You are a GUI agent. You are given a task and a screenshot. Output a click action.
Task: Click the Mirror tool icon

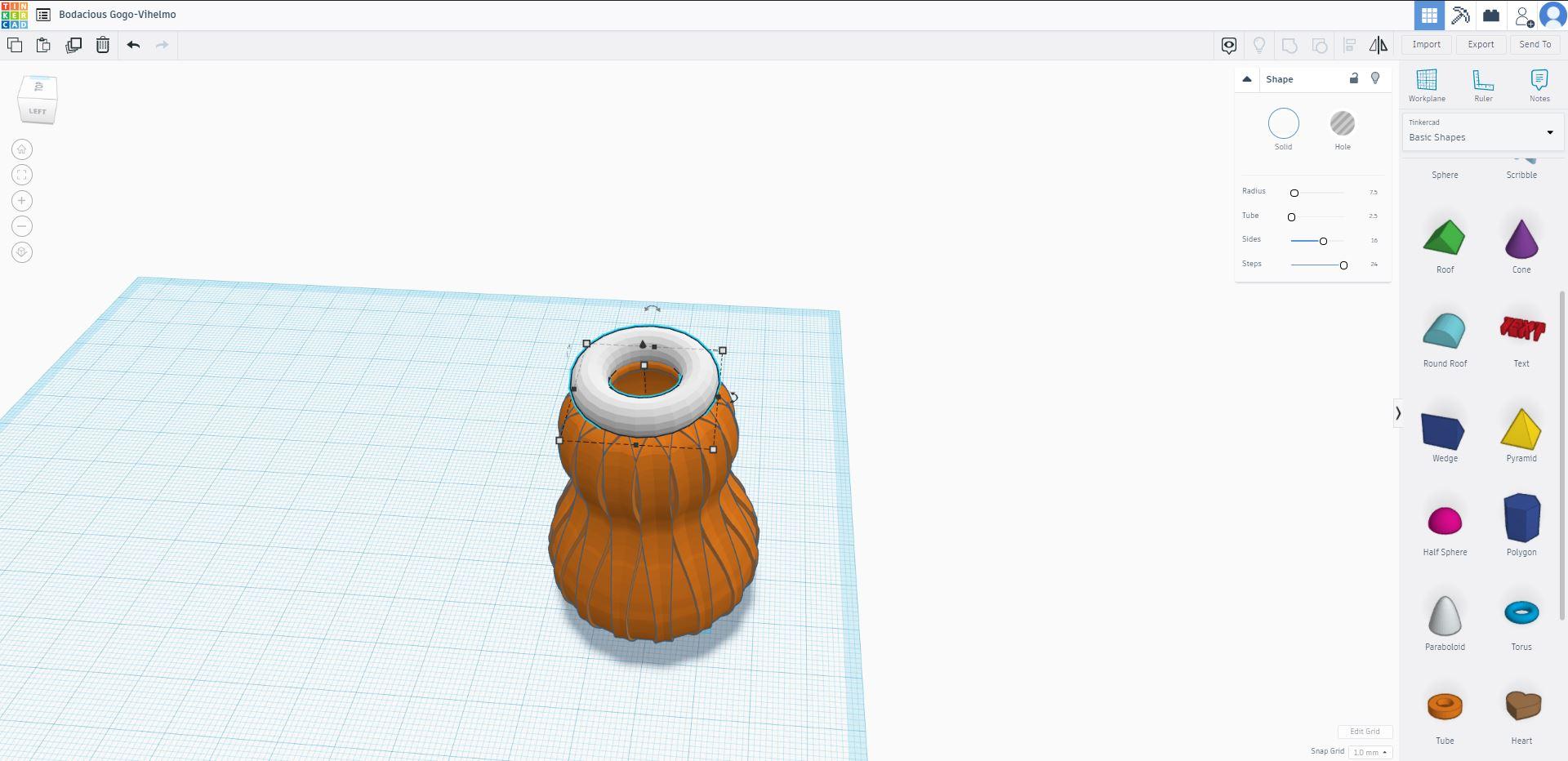click(x=1379, y=46)
